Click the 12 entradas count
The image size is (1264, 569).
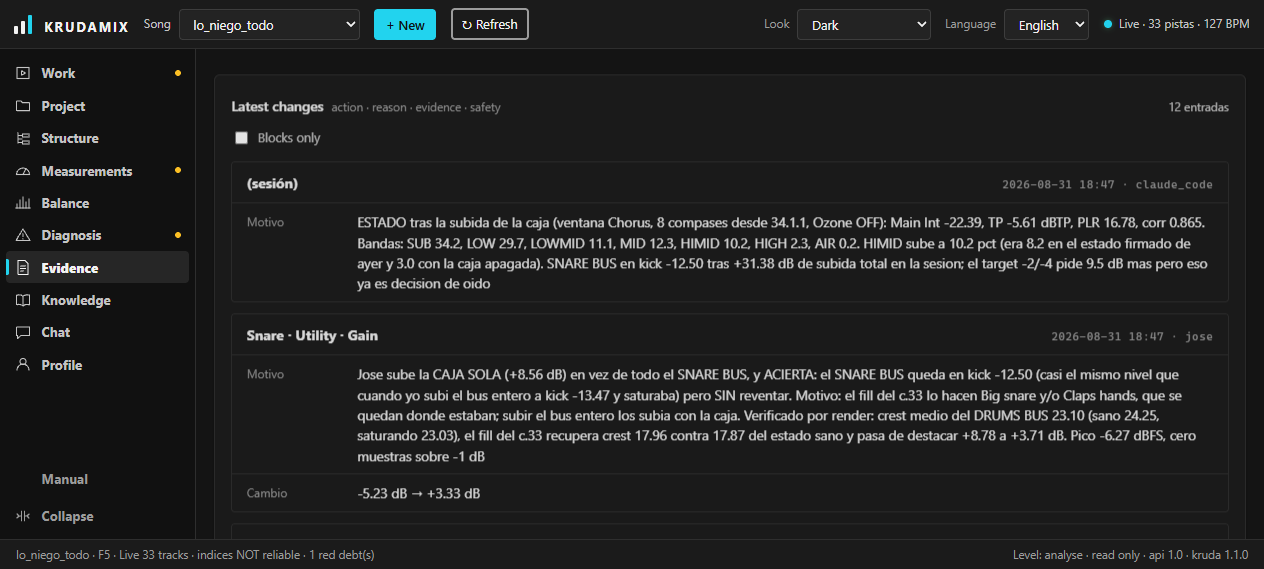pyautogui.click(x=1198, y=107)
